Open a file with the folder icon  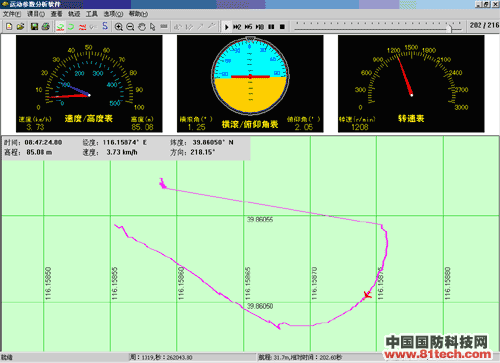tap(21, 27)
